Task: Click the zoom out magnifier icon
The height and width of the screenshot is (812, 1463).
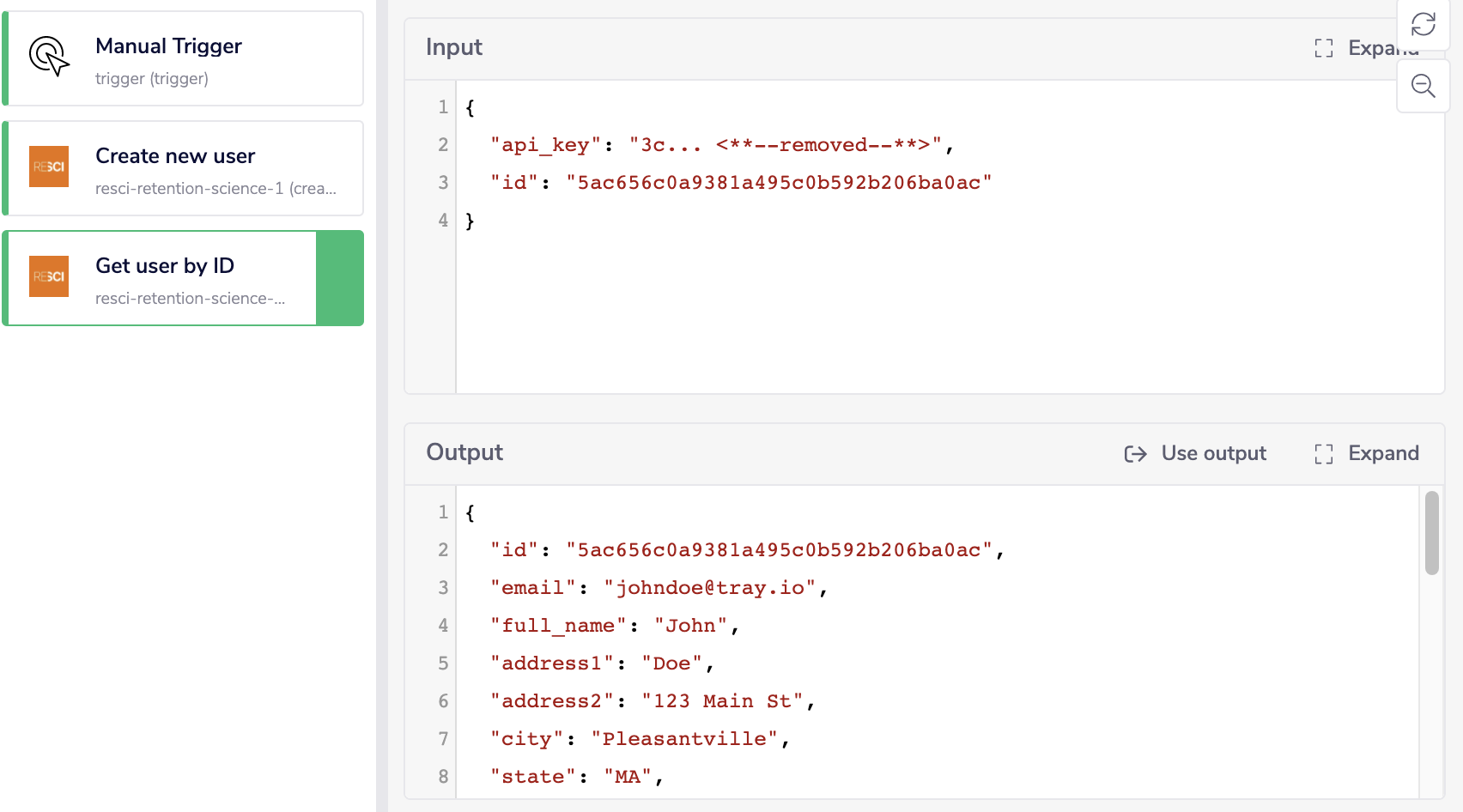Action: click(1423, 86)
